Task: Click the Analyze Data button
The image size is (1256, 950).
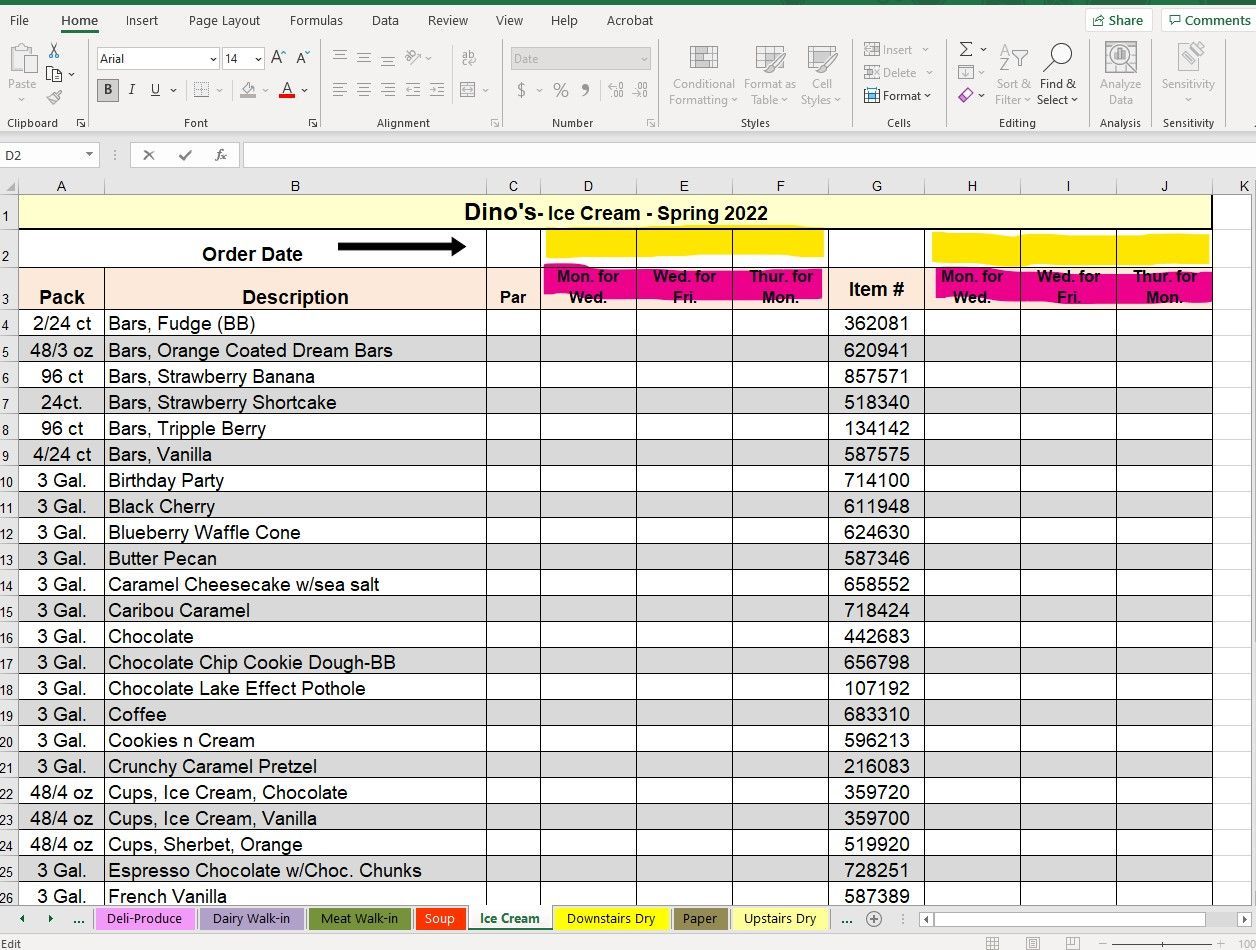Action: point(1120,75)
